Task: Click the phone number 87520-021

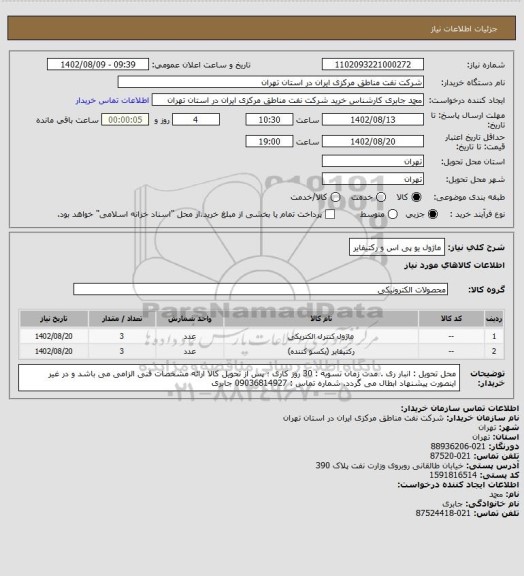Action: tap(450, 456)
